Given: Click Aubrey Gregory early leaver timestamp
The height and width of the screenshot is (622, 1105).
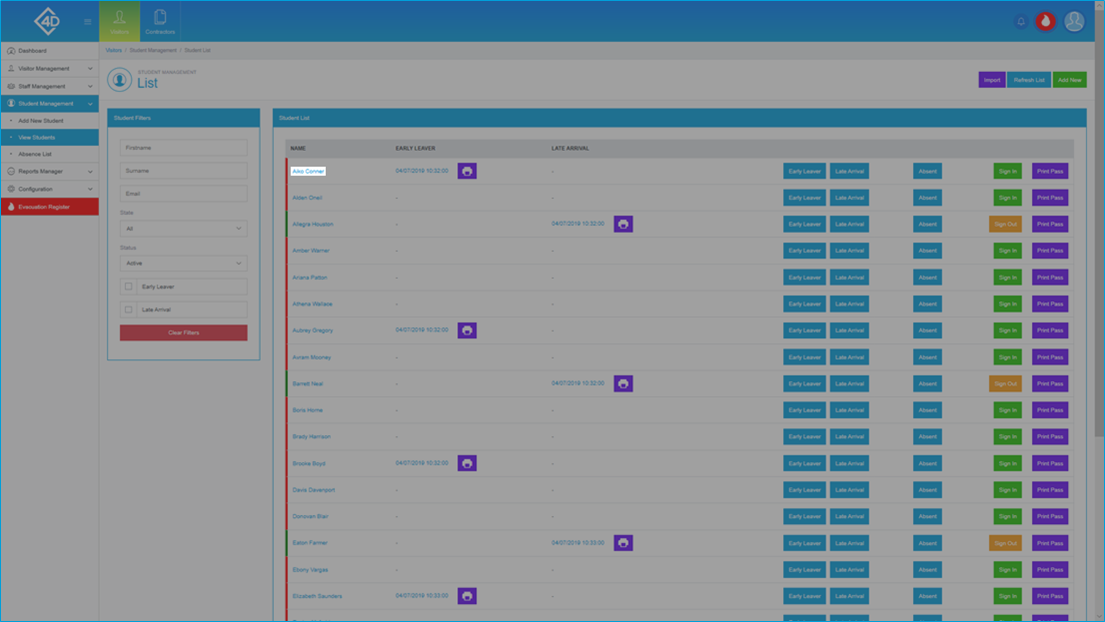Looking at the screenshot, I should pyautogui.click(x=421, y=330).
